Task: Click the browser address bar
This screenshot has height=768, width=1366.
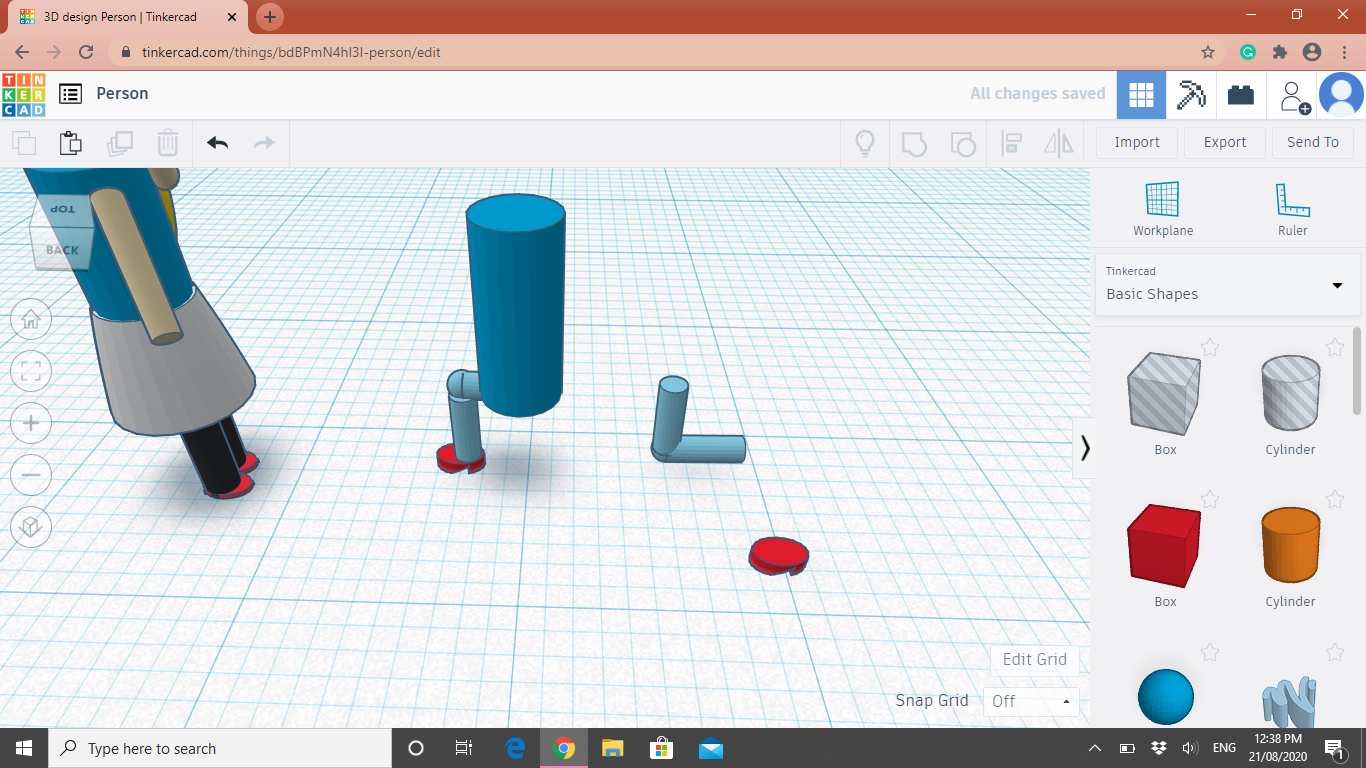Action: tap(660, 52)
